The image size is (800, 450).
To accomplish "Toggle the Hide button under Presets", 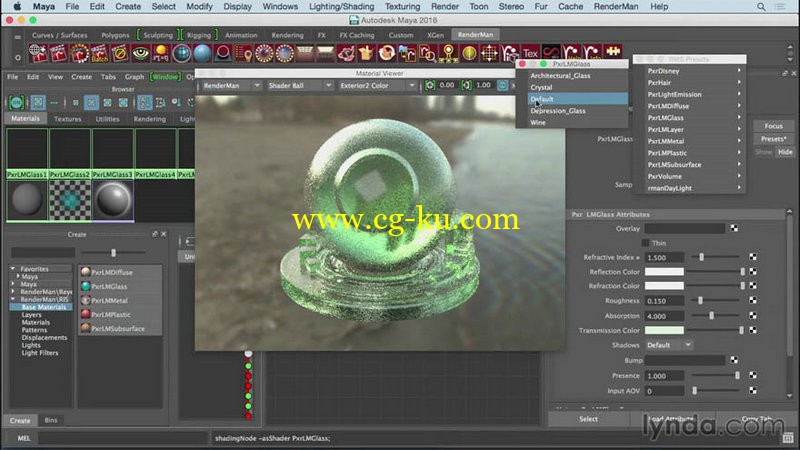I will [785, 152].
